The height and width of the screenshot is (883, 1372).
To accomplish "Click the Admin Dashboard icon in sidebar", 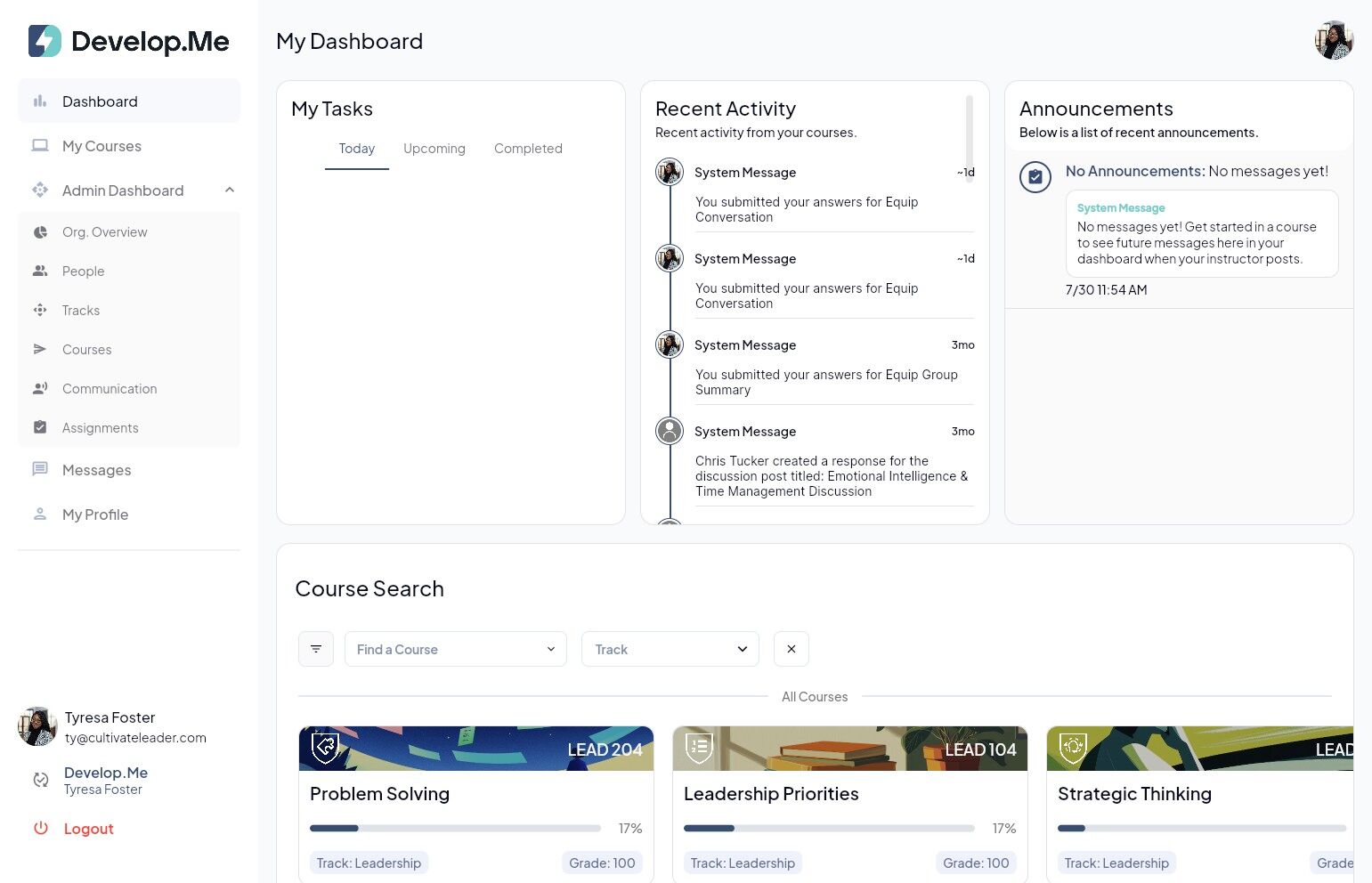I will 40,190.
